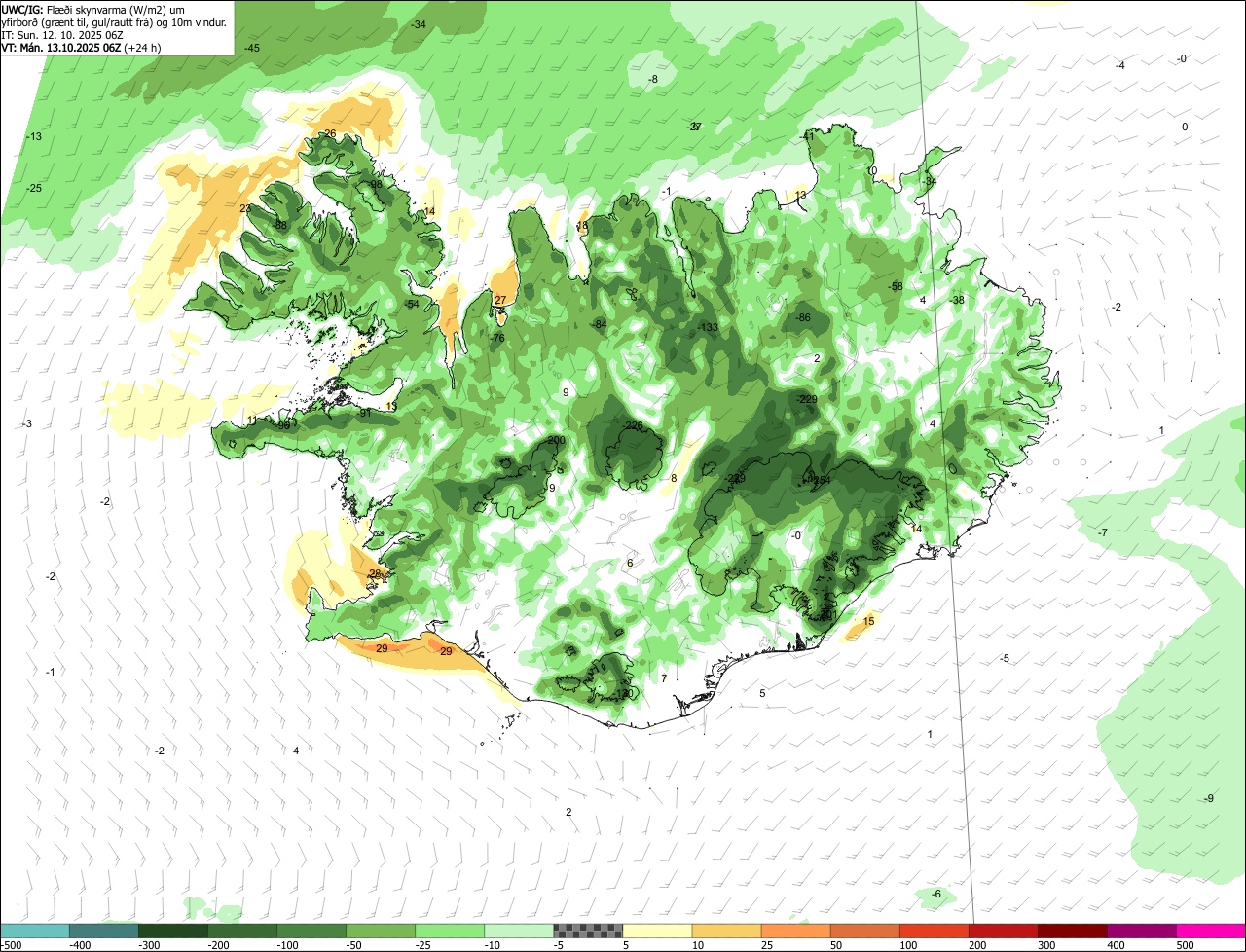Click the -133 heat flux value
Screen dimensions: 1246x952
coord(708,327)
